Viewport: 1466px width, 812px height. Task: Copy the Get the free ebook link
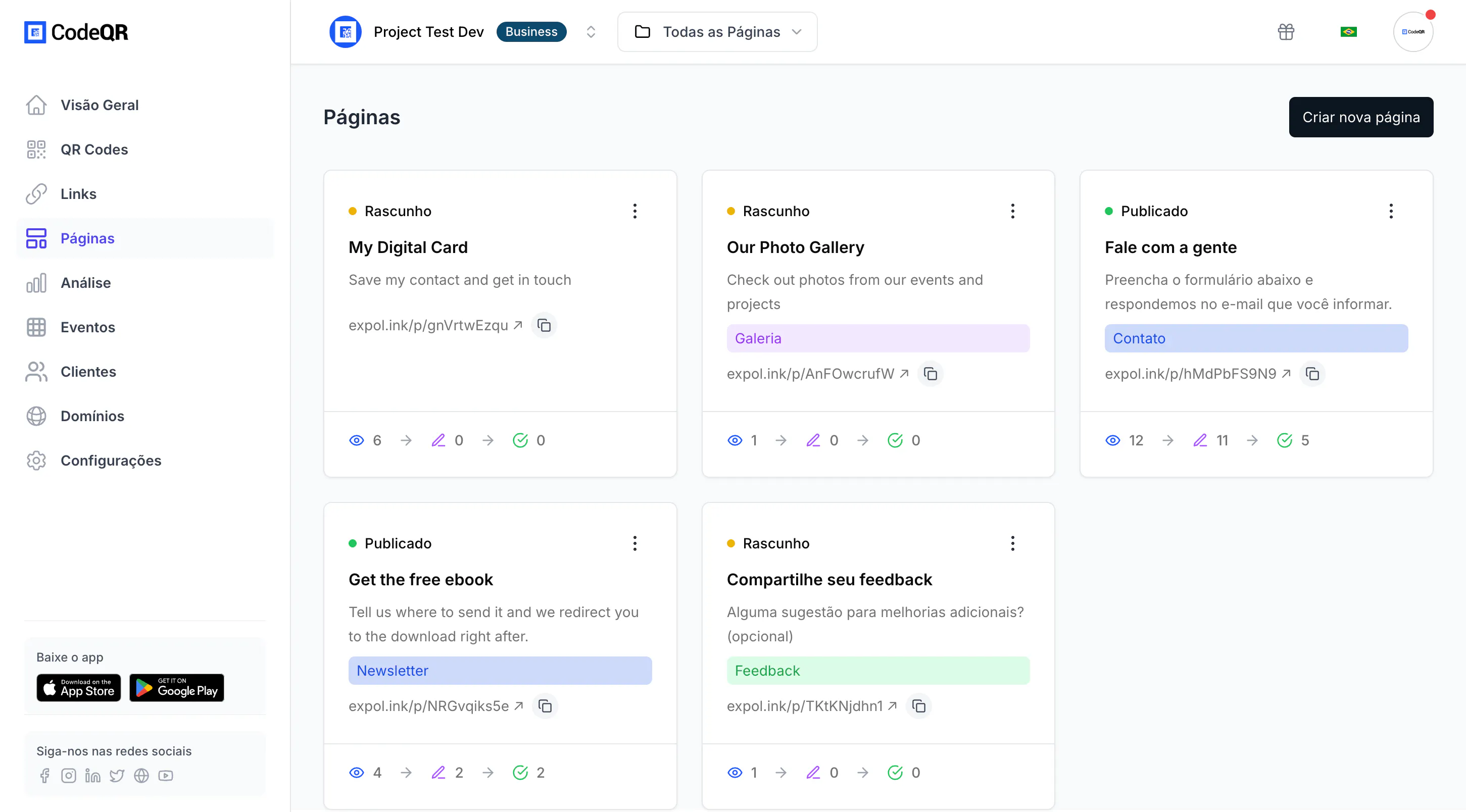coord(545,705)
